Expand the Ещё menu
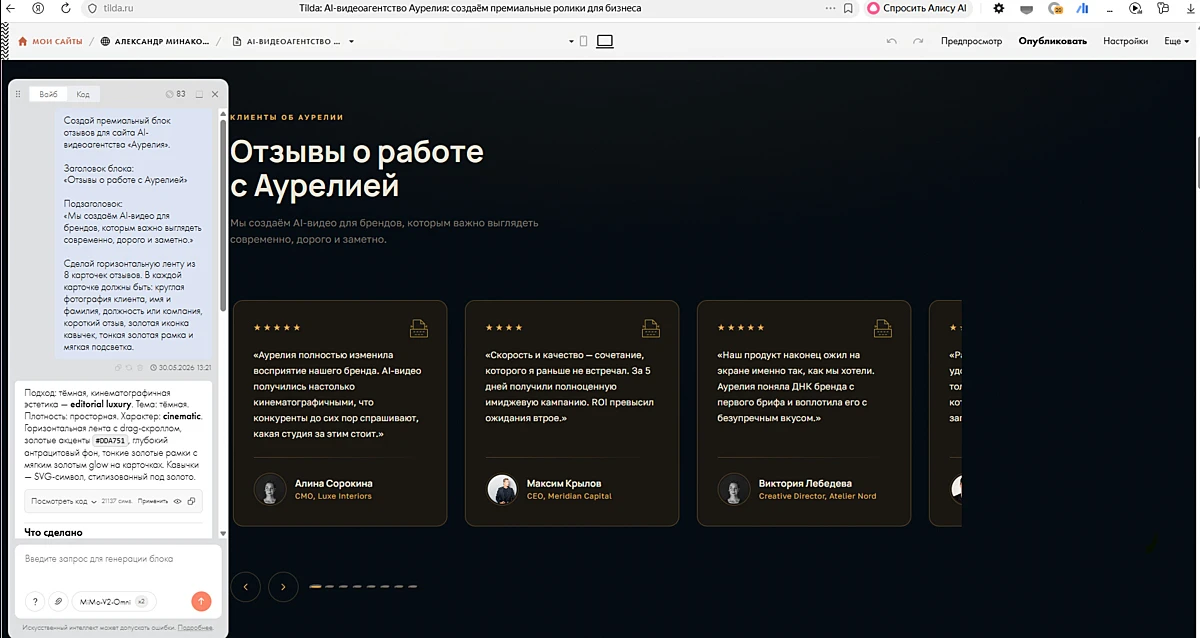The image size is (1200, 638). [1176, 41]
